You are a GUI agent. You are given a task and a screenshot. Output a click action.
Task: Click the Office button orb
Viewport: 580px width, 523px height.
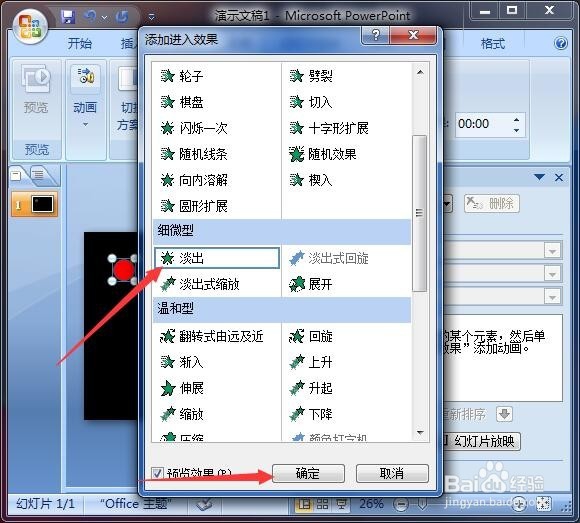[x=30, y=27]
